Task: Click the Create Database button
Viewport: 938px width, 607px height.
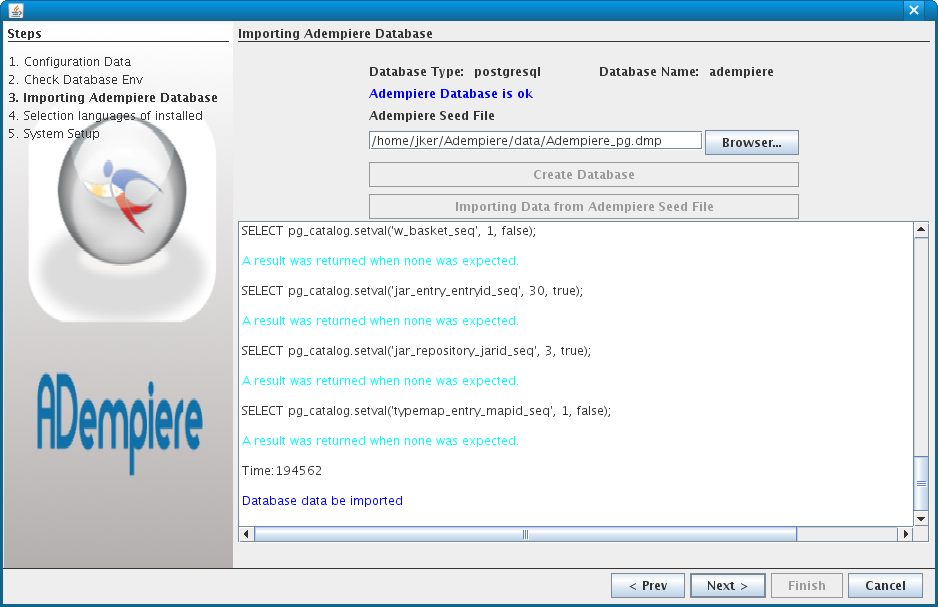Action: point(583,175)
